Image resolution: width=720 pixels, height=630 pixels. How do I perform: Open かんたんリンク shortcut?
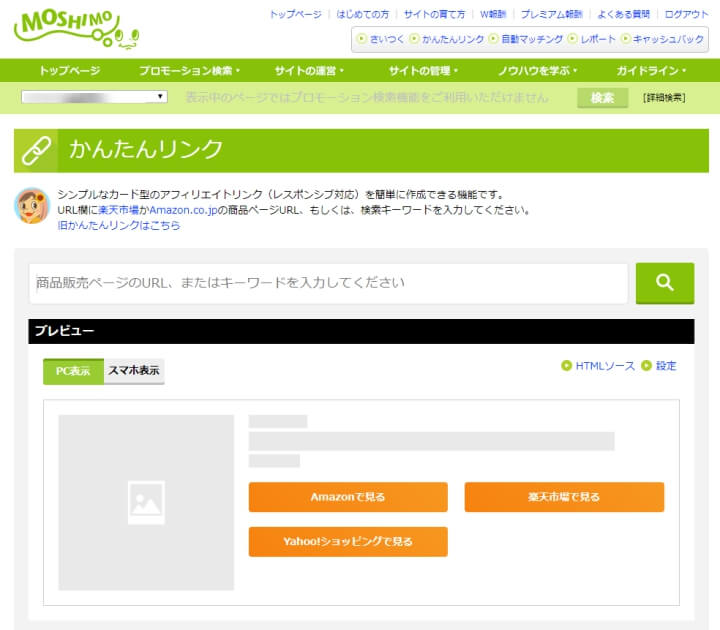click(x=453, y=39)
